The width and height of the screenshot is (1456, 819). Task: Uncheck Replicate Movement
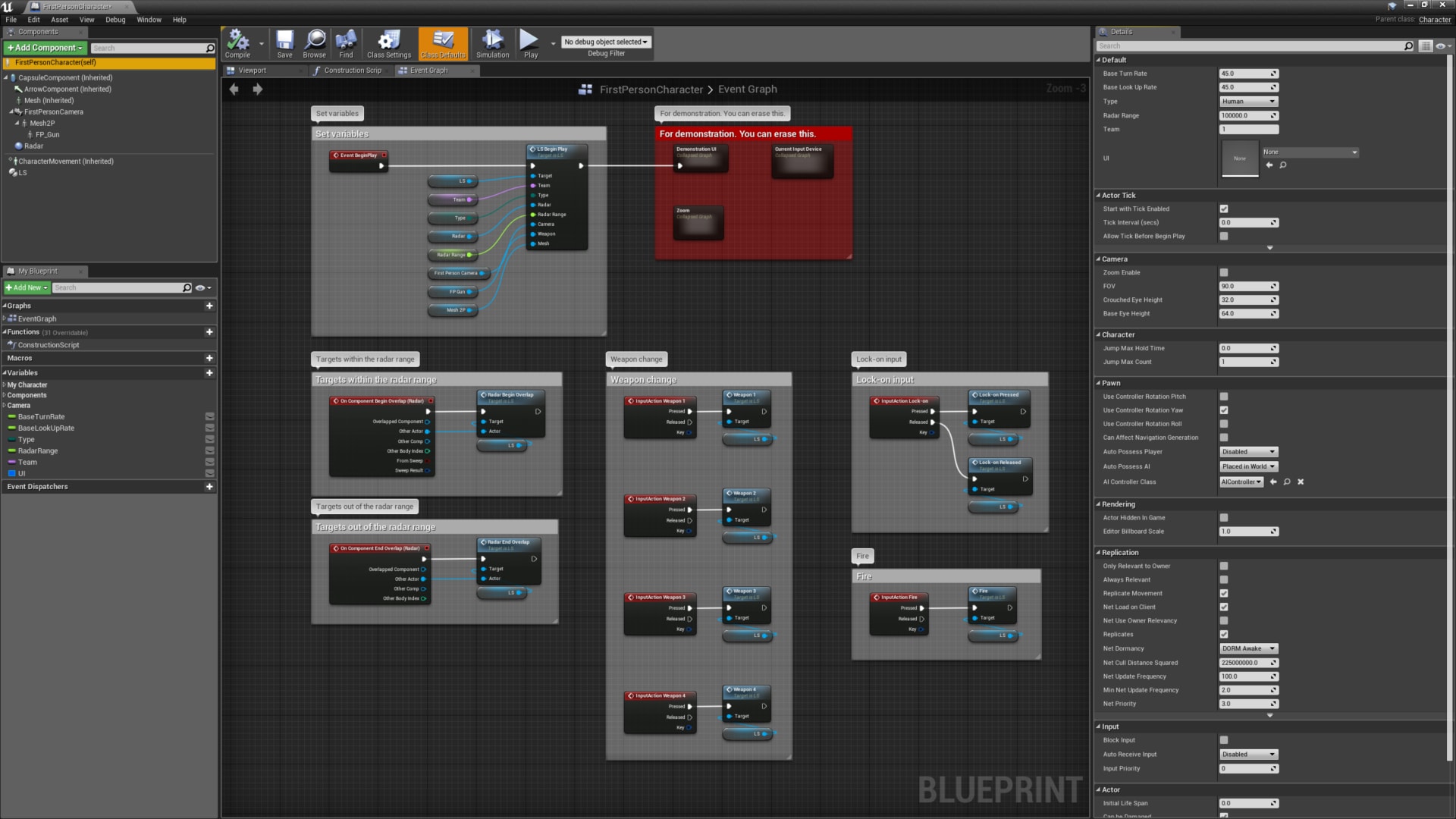(x=1223, y=593)
